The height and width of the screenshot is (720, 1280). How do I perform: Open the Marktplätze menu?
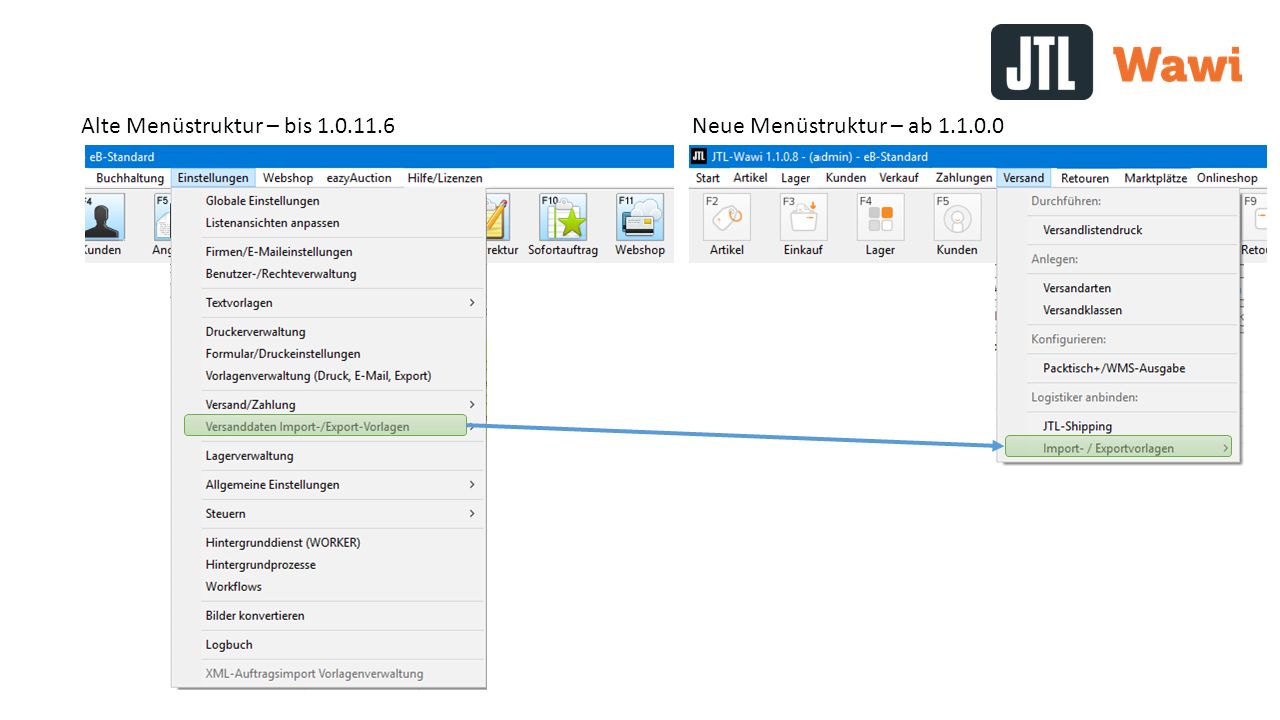click(1155, 178)
